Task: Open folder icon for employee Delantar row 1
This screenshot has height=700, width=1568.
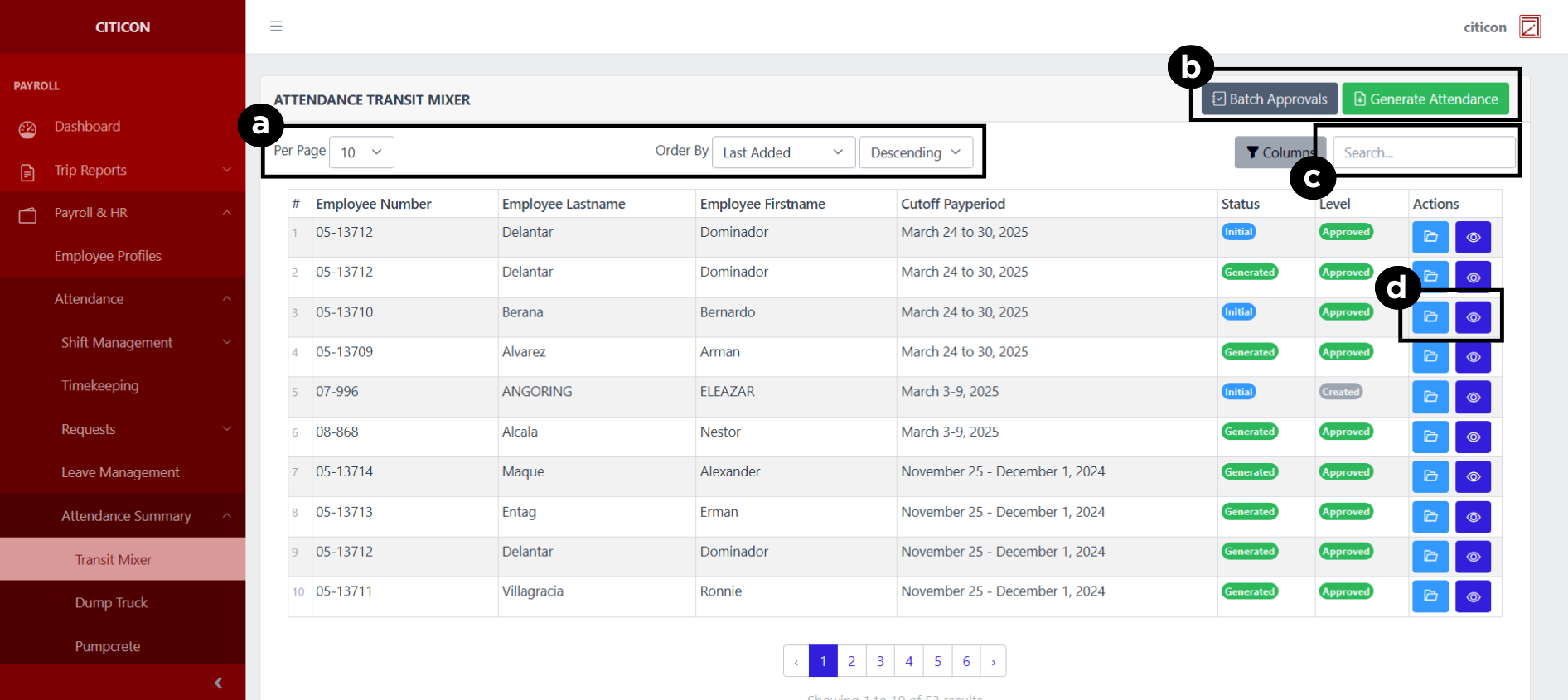Action: coord(1430,237)
